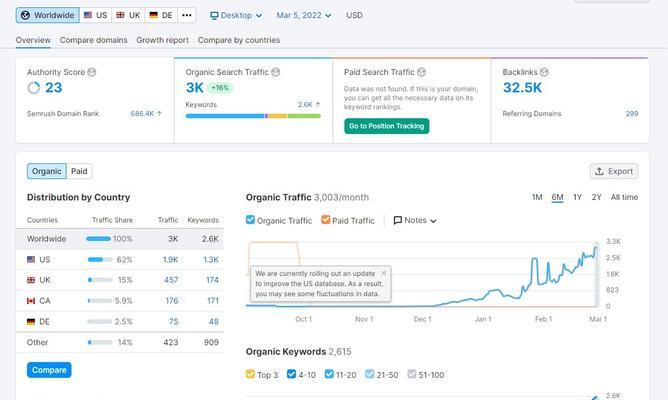Toggle Top 3 keywords checkbox
668x400 pixels.
pos(250,374)
